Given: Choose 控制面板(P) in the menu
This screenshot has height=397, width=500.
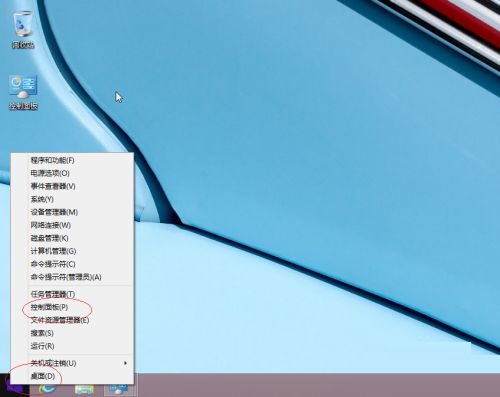Looking at the screenshot, I should [x=49, y=307].
